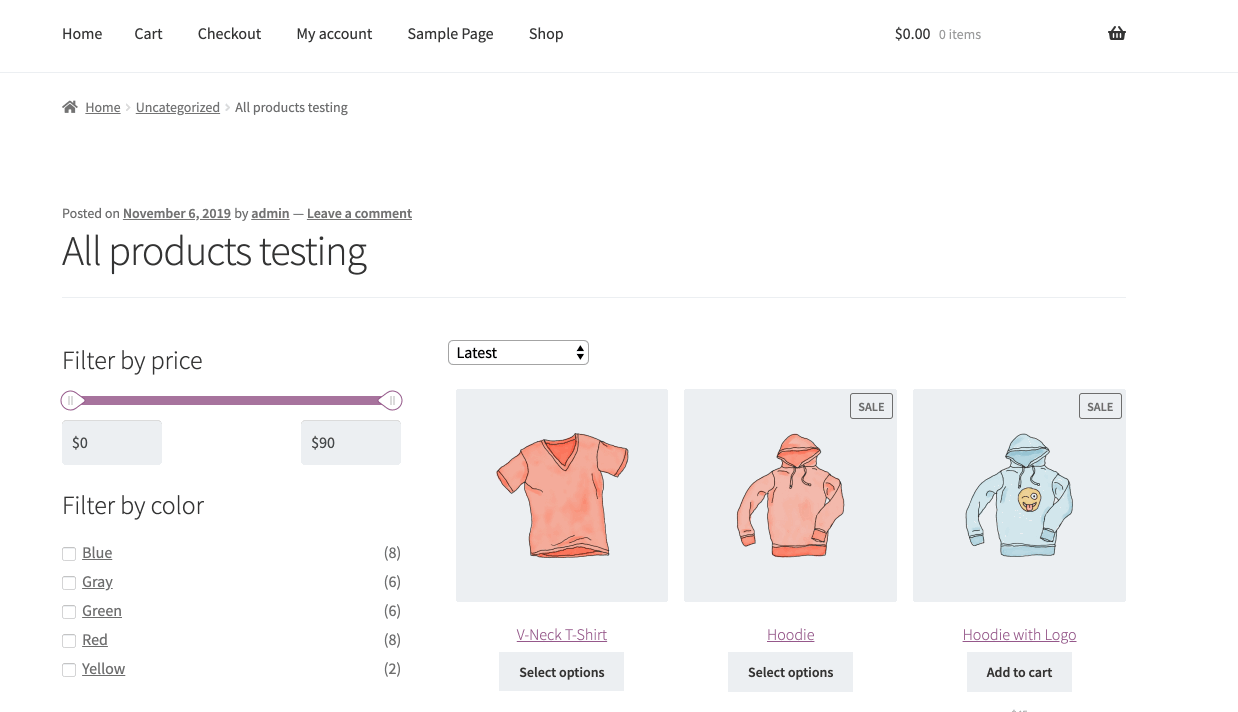
Task: Enable the Yellow color filter
Action: point(69,669)
